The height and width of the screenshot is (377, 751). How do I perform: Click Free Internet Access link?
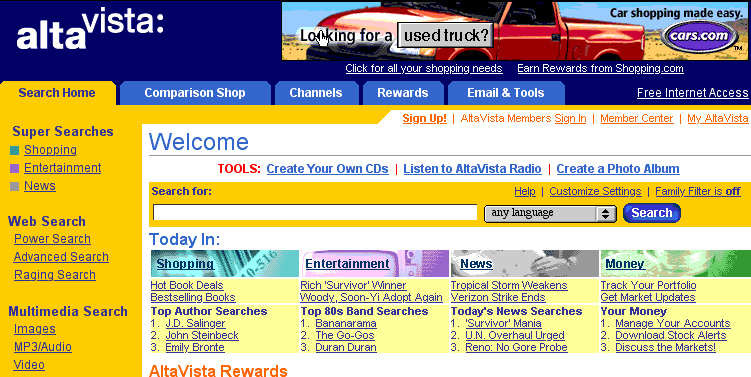[x=693, y=93]
